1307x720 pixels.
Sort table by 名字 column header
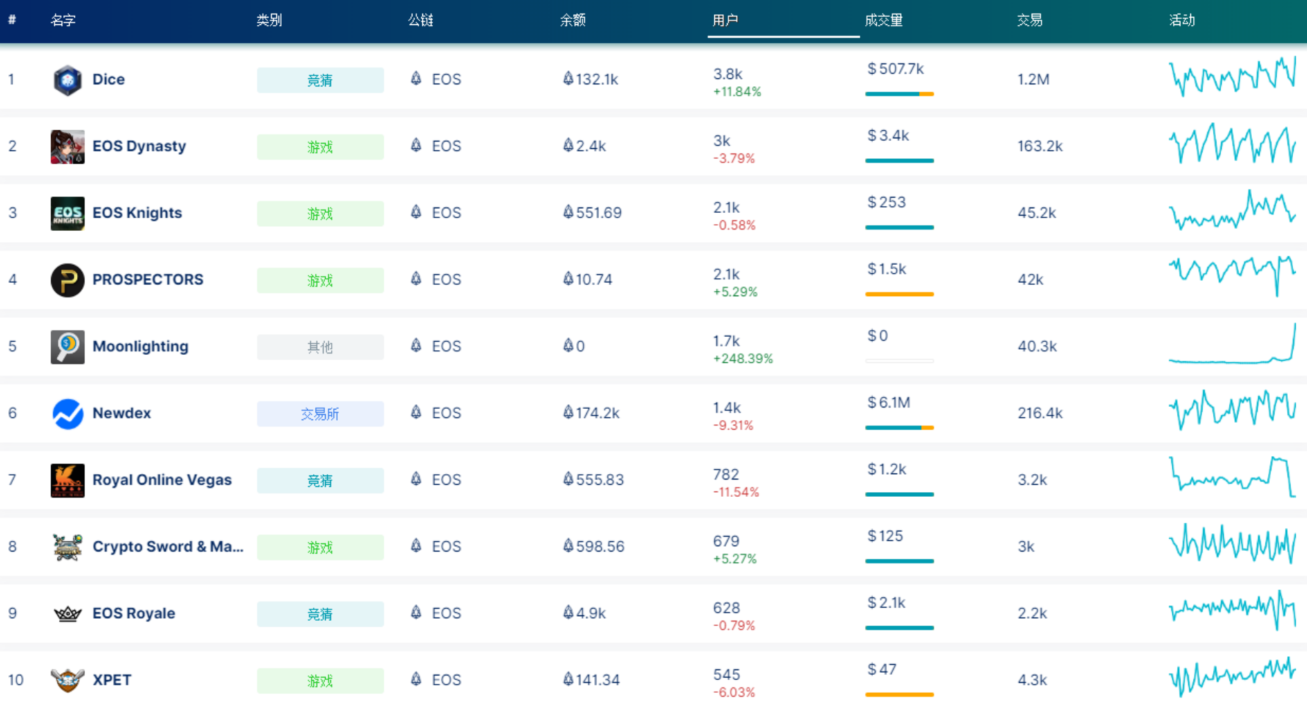coord(63,20)
